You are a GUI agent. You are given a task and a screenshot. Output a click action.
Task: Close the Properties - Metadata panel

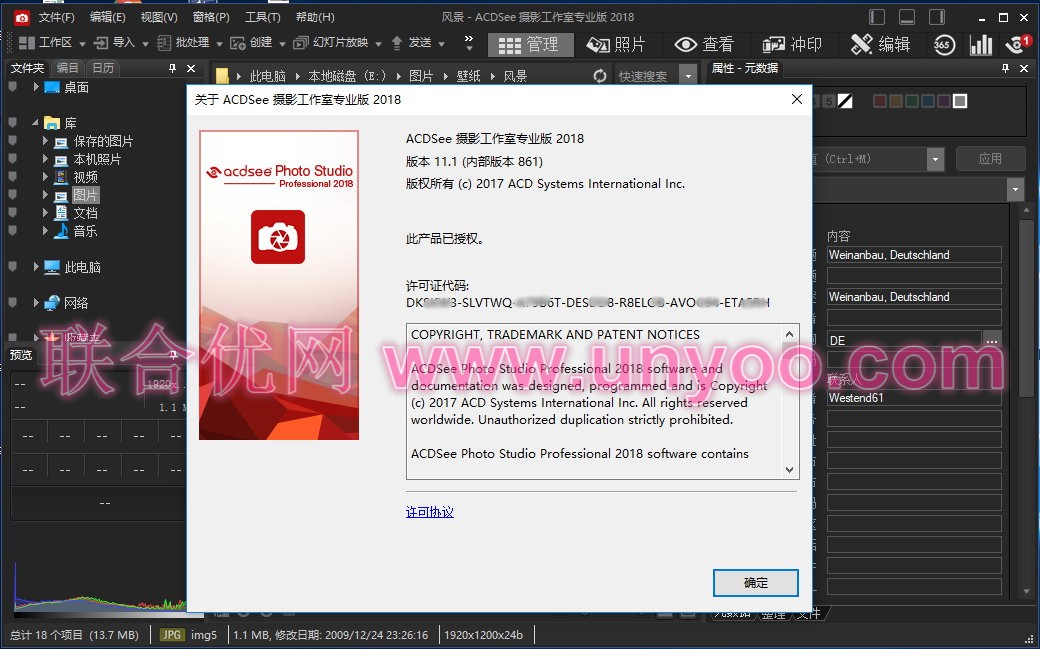pos(1024,68)
